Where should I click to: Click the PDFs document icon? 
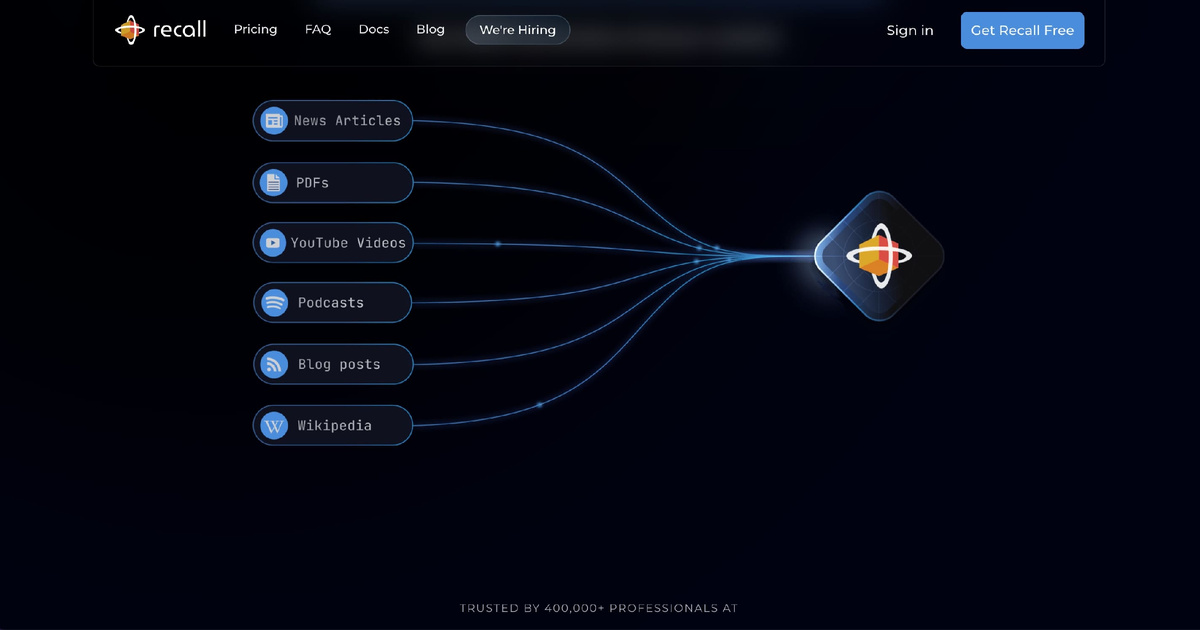[273, 183]
